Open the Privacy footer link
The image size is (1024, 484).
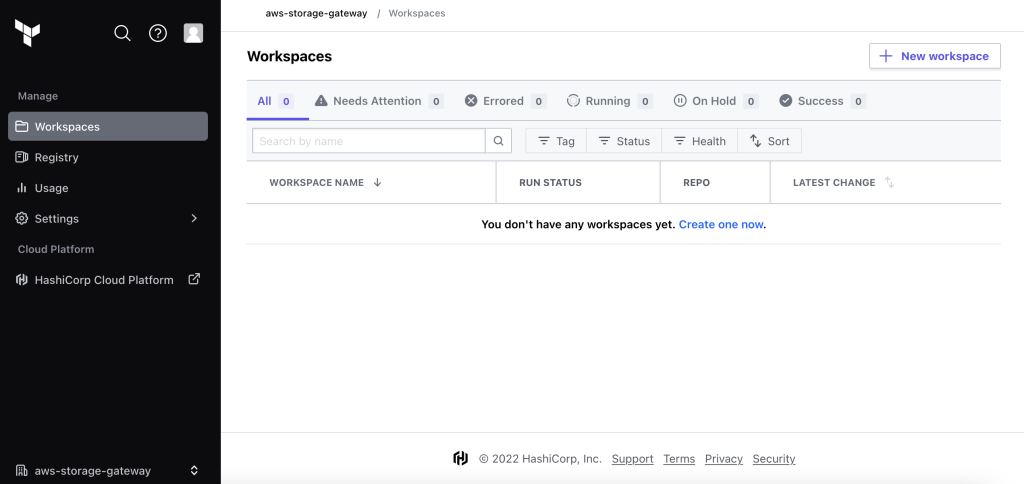[724, 459]
